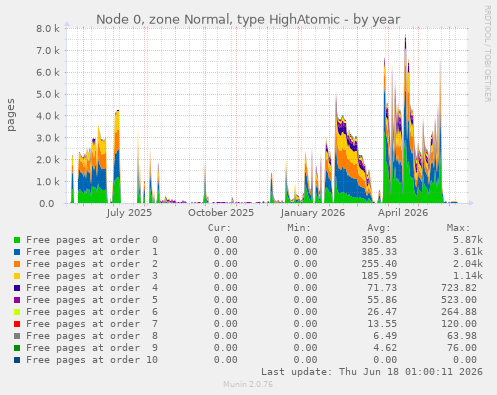Click the green order 0 legend swatch
This screenshot has width=497, height=395.
17,240
